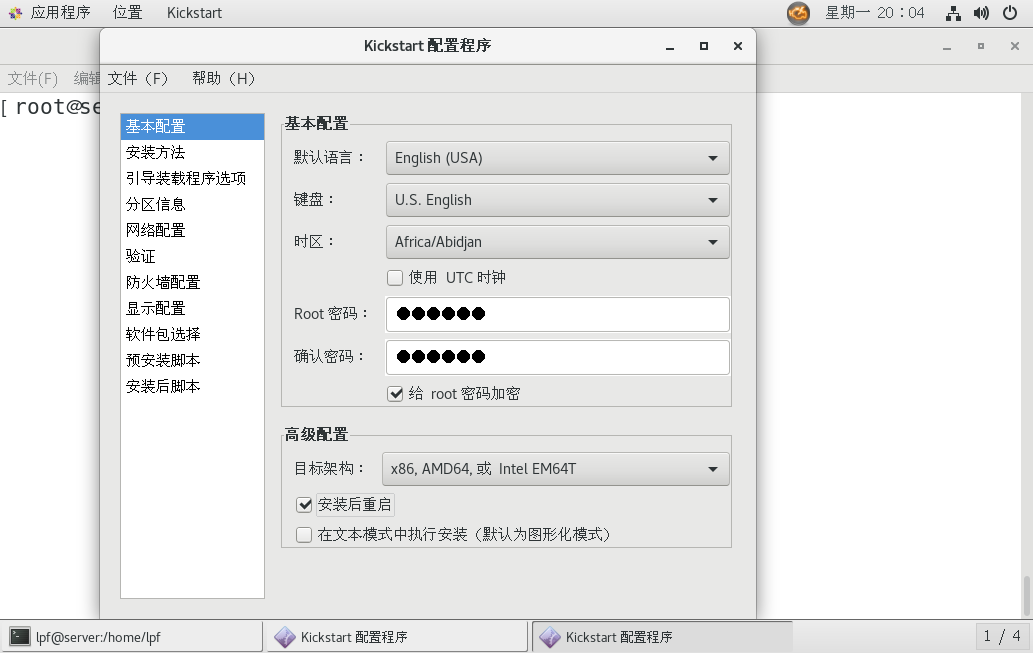The width and height of the screenshot is (1033, 653).
Task: Select 安装后脚本 in the sidebar list
Action: [192, 387]
